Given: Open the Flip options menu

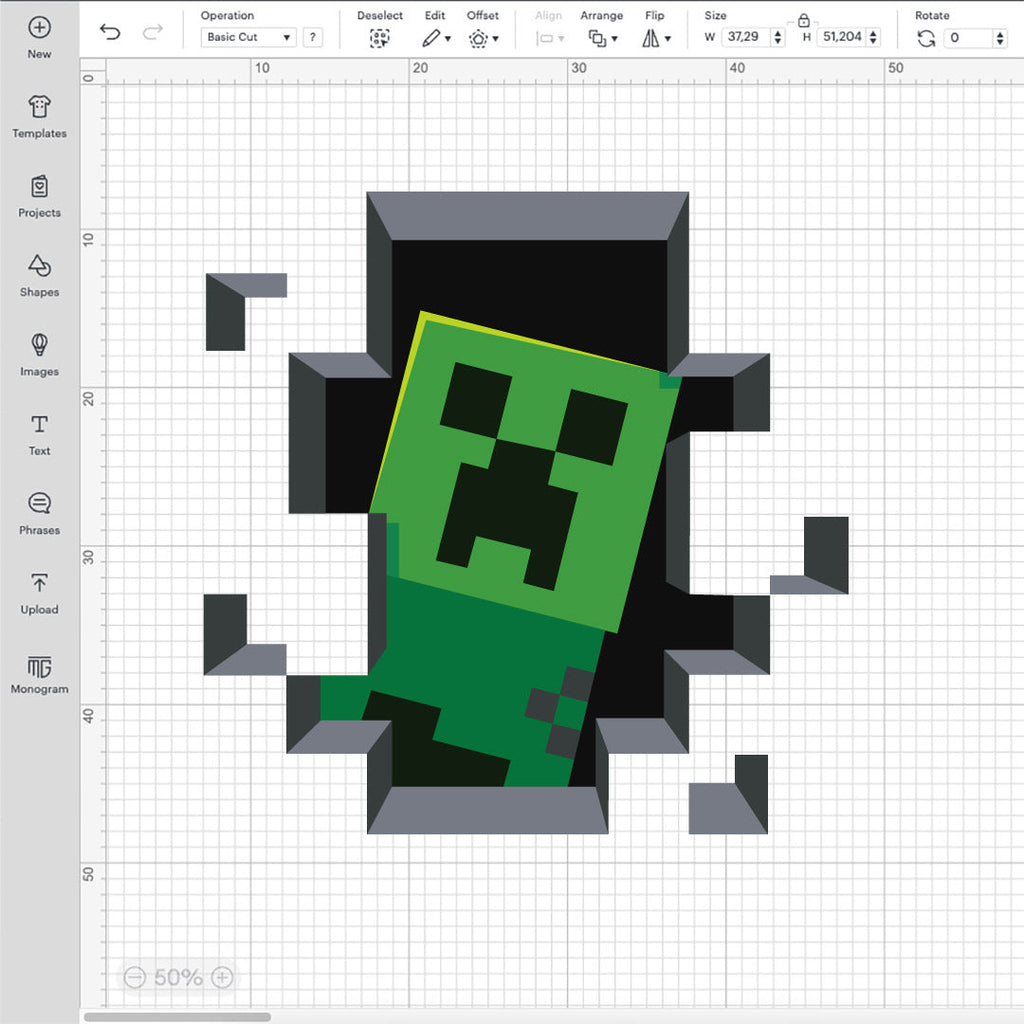Looking at the screenshot, I should (656, 38).
